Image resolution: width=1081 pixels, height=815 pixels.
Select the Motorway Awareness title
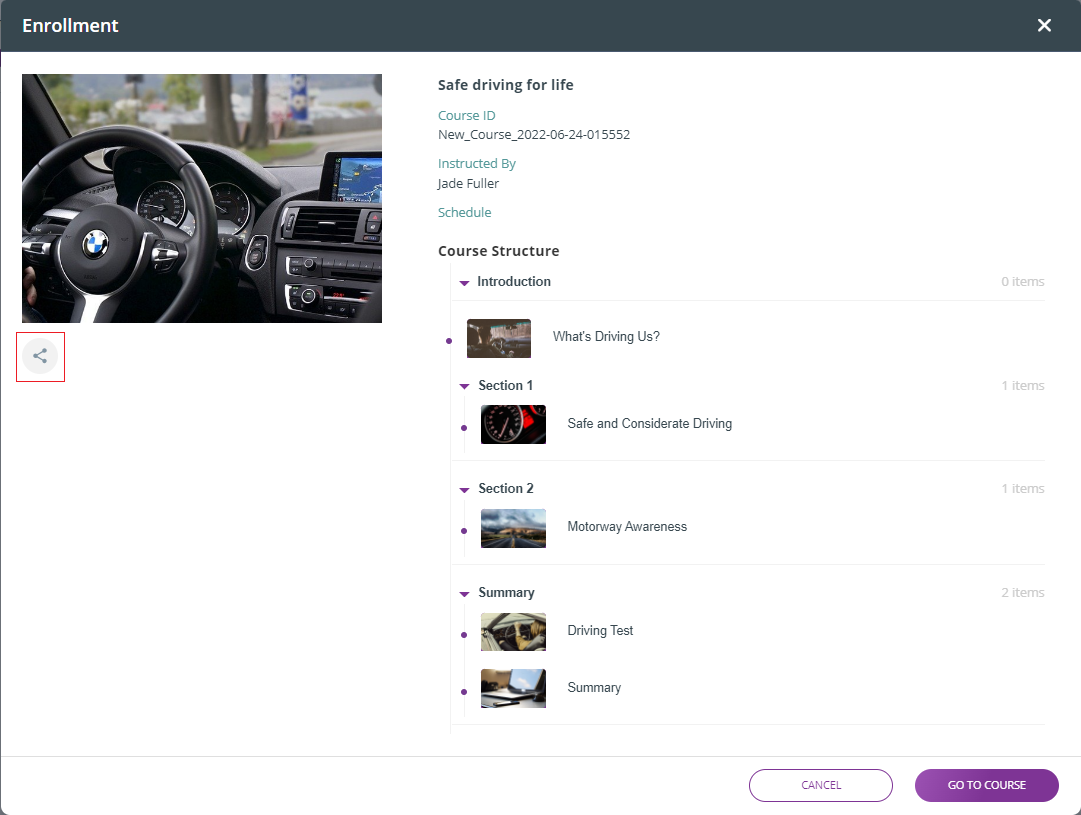click(627, 527)
